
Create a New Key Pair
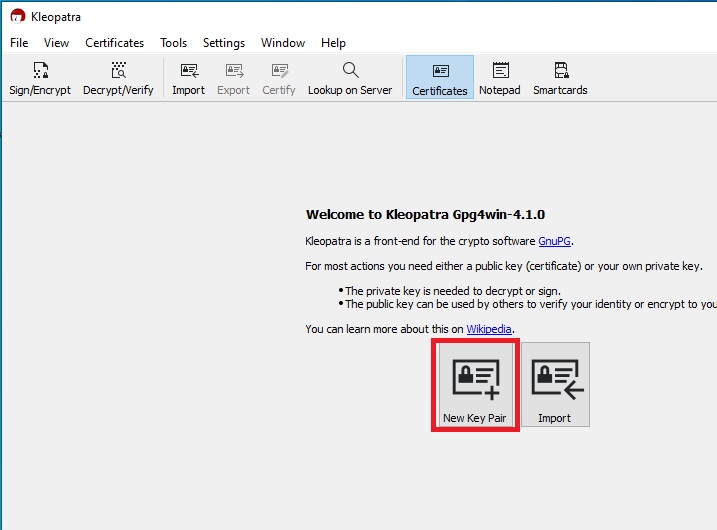coord(475,385)
